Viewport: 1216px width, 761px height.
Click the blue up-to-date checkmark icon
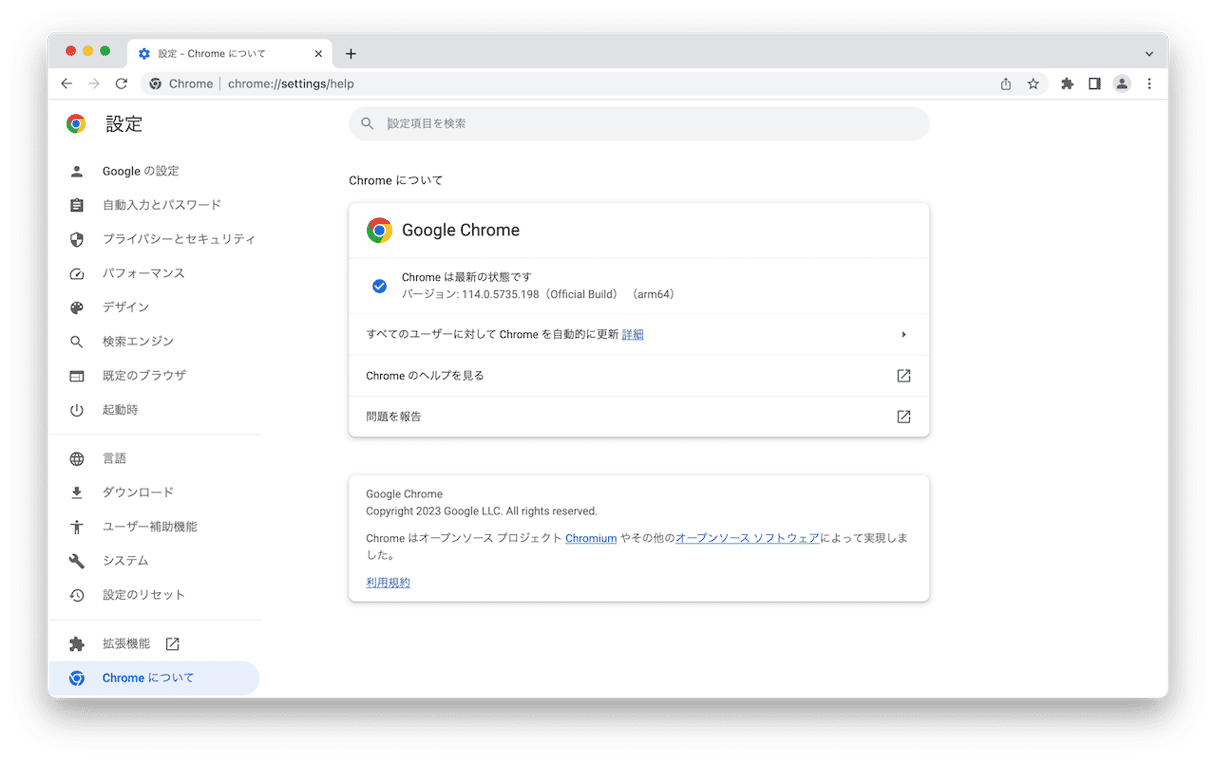(x=379, y=286)
